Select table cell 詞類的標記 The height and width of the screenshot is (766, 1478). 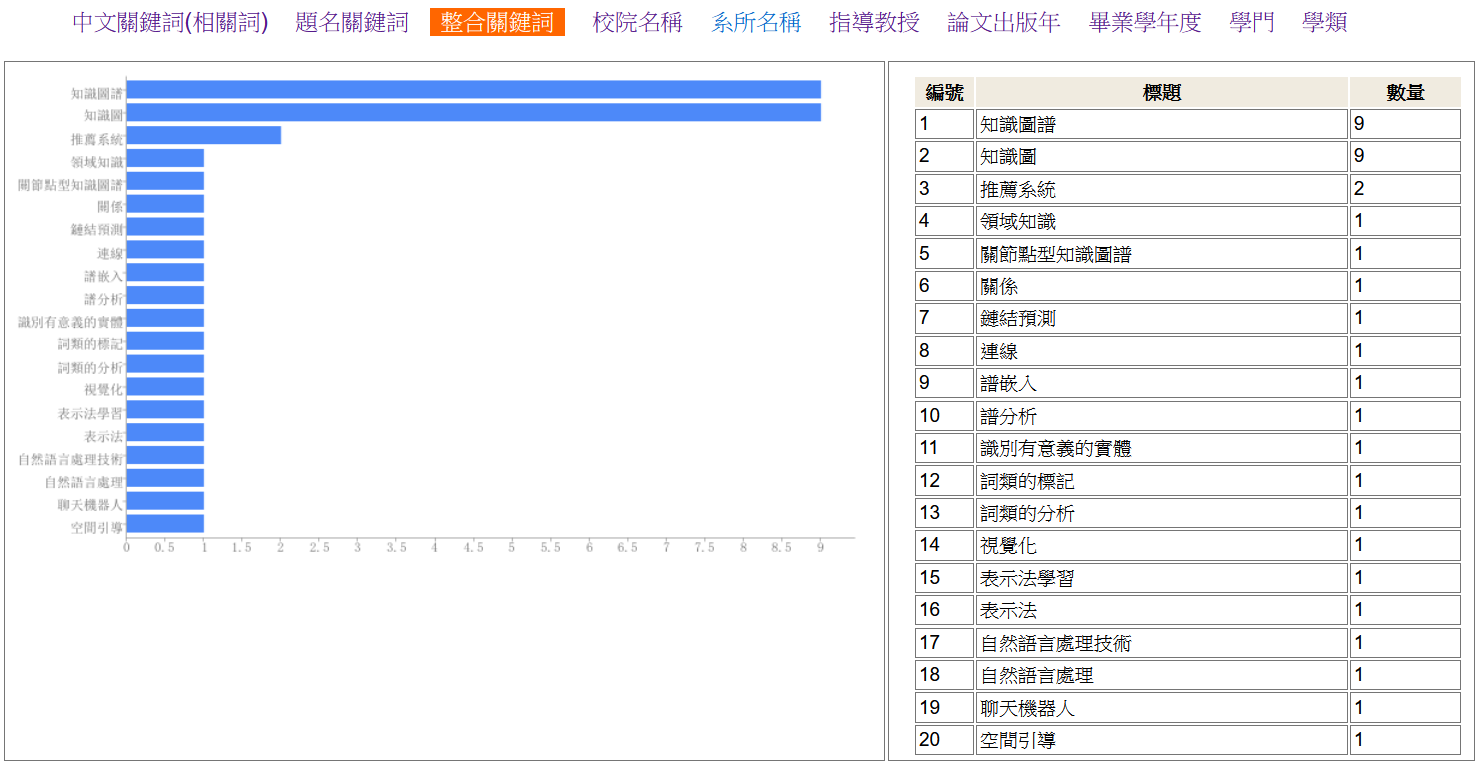pos(1162,481)
